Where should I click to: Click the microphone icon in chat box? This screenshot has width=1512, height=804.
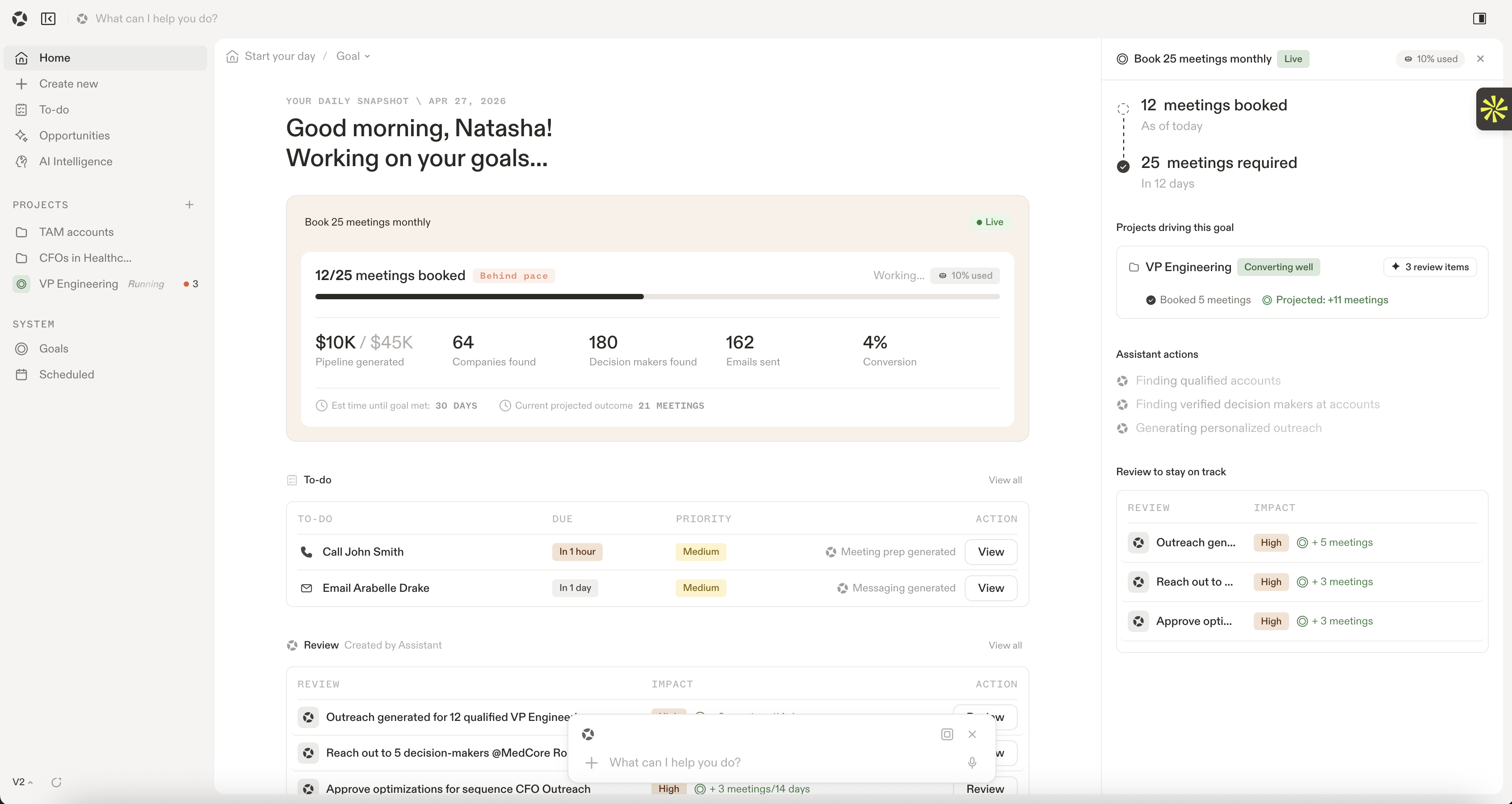(x=972, y=762)
